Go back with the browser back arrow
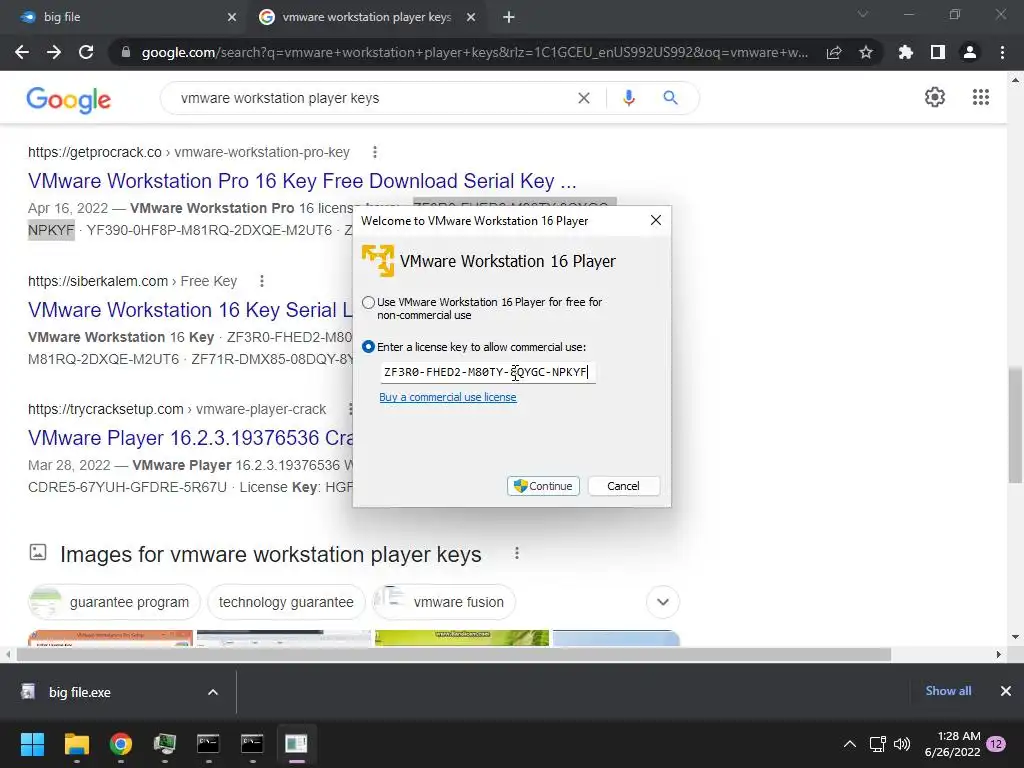This screenshot has width=1024, height=768. coord(22,52)
